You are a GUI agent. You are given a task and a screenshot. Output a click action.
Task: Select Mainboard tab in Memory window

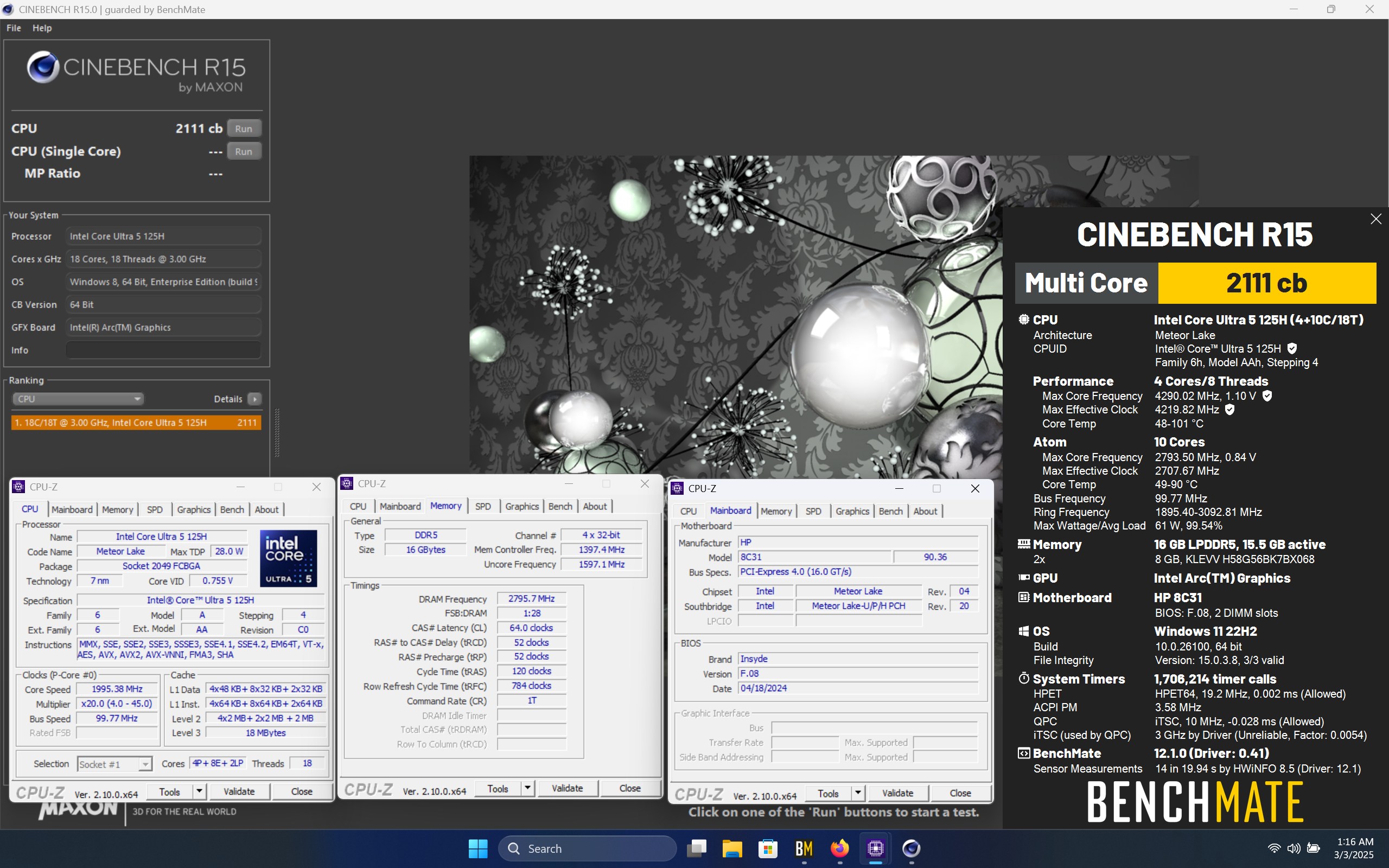click(x=400, y=506)
